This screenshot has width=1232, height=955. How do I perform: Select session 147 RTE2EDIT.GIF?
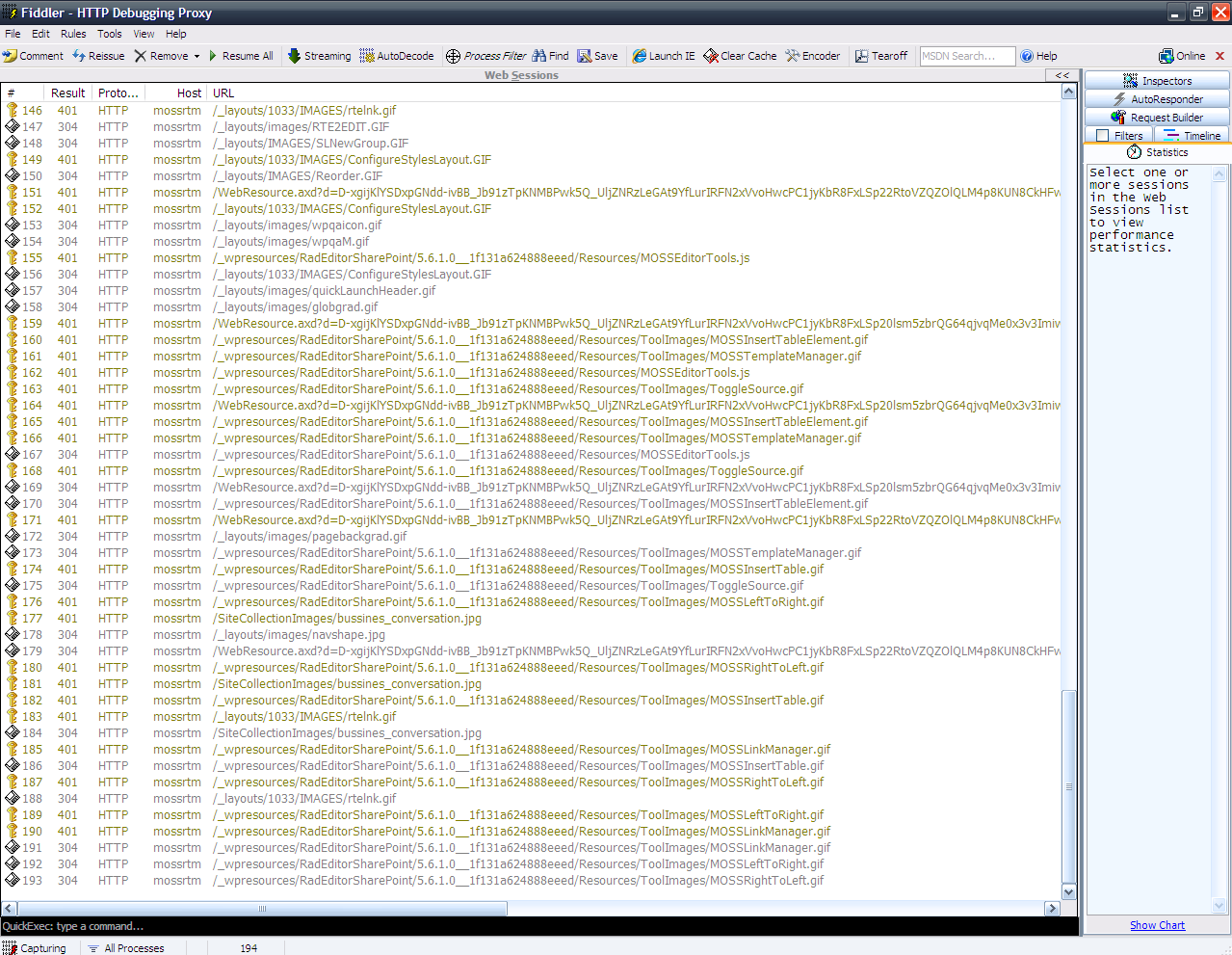pos(531,126)
